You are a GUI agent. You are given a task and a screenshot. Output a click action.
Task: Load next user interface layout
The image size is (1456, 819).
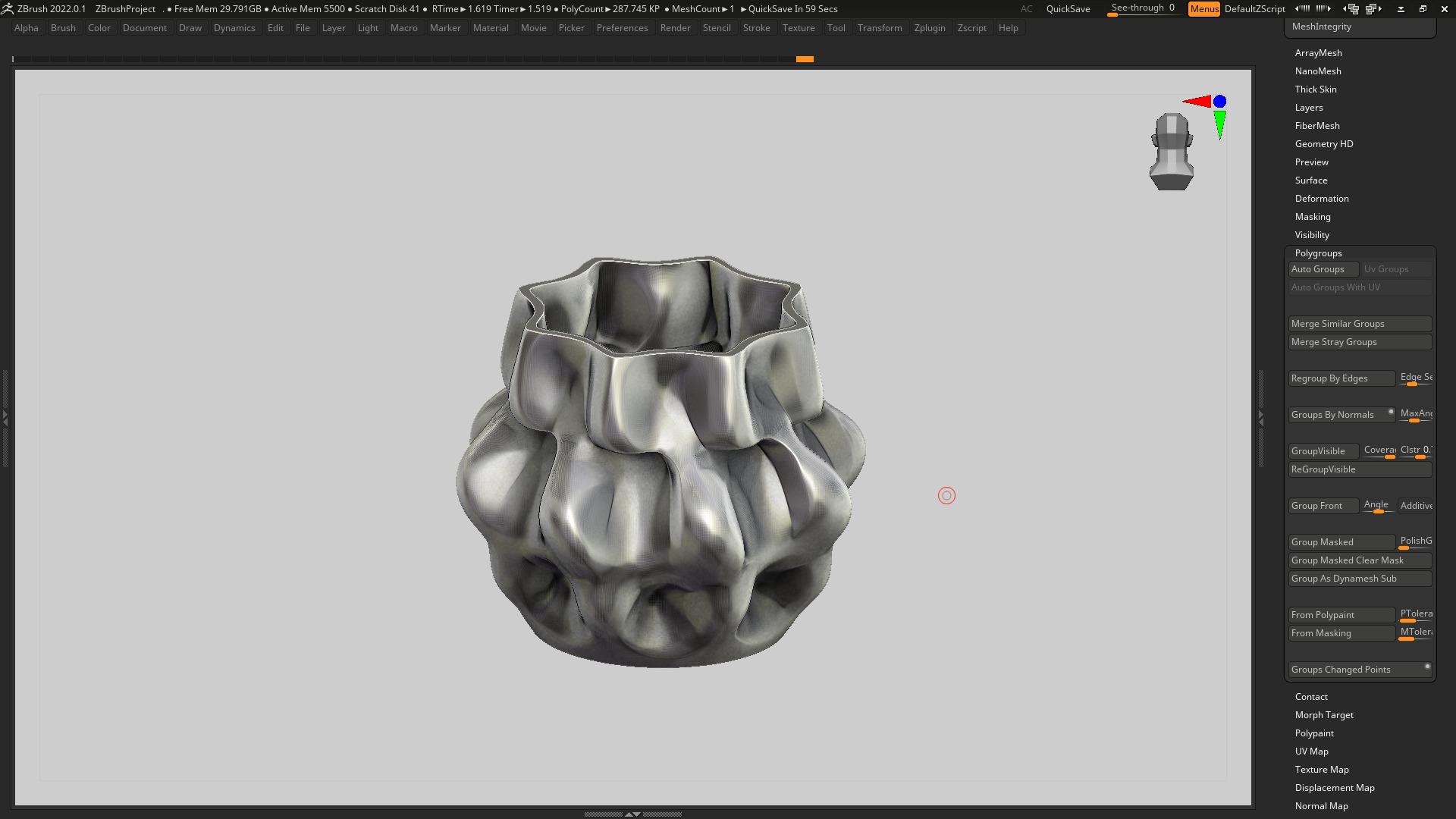click(x=1374, y=9)
